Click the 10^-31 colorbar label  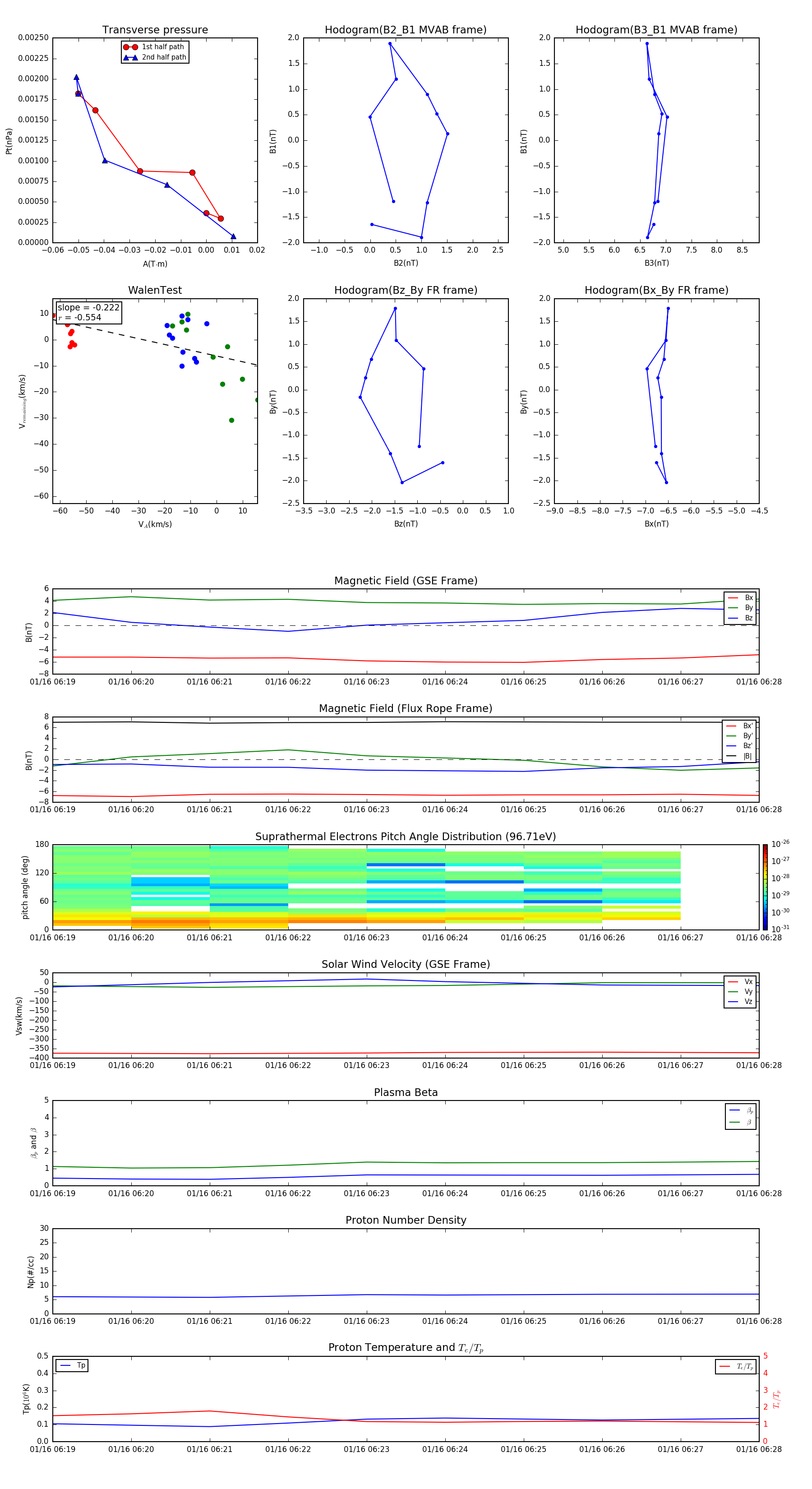pos(780,929)
